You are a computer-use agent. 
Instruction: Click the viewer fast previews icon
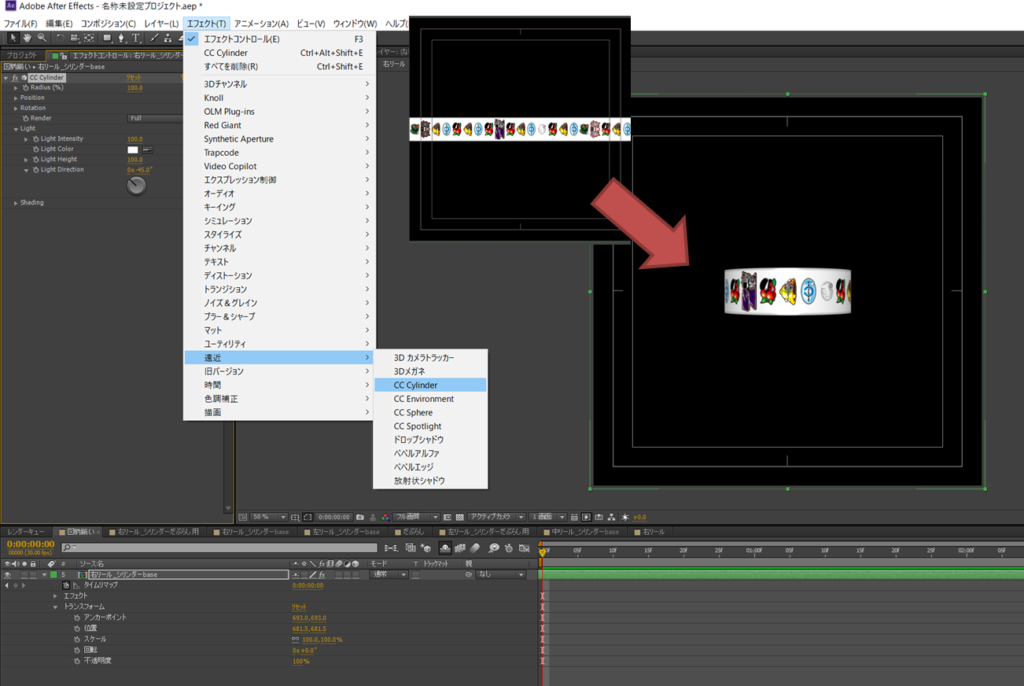click(x=586, y=517)
